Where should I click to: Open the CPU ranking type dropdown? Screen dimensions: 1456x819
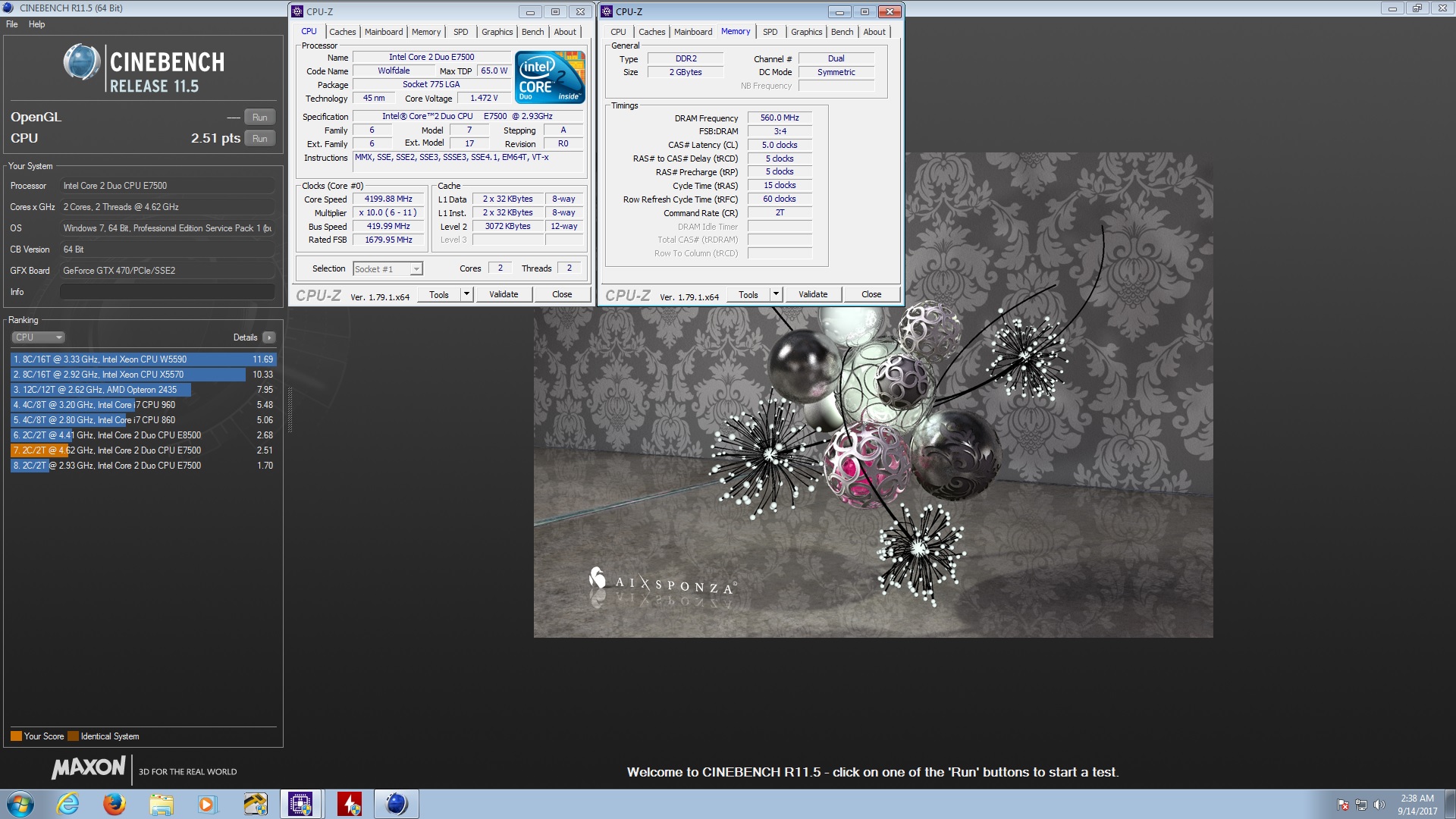[x=38, y=337]
